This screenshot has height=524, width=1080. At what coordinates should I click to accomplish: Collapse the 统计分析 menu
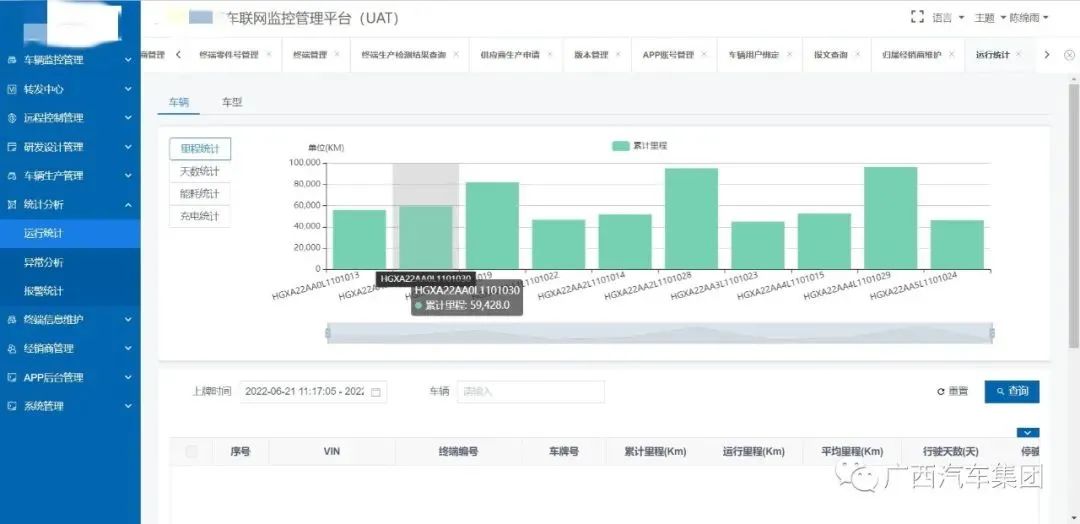point(128,205)
